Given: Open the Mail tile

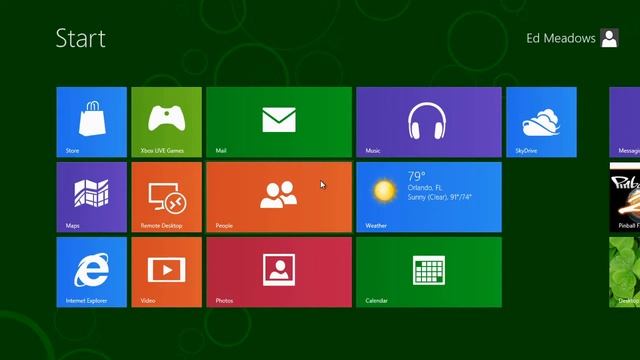Looking at the screenshot, I should click(279, 122).
